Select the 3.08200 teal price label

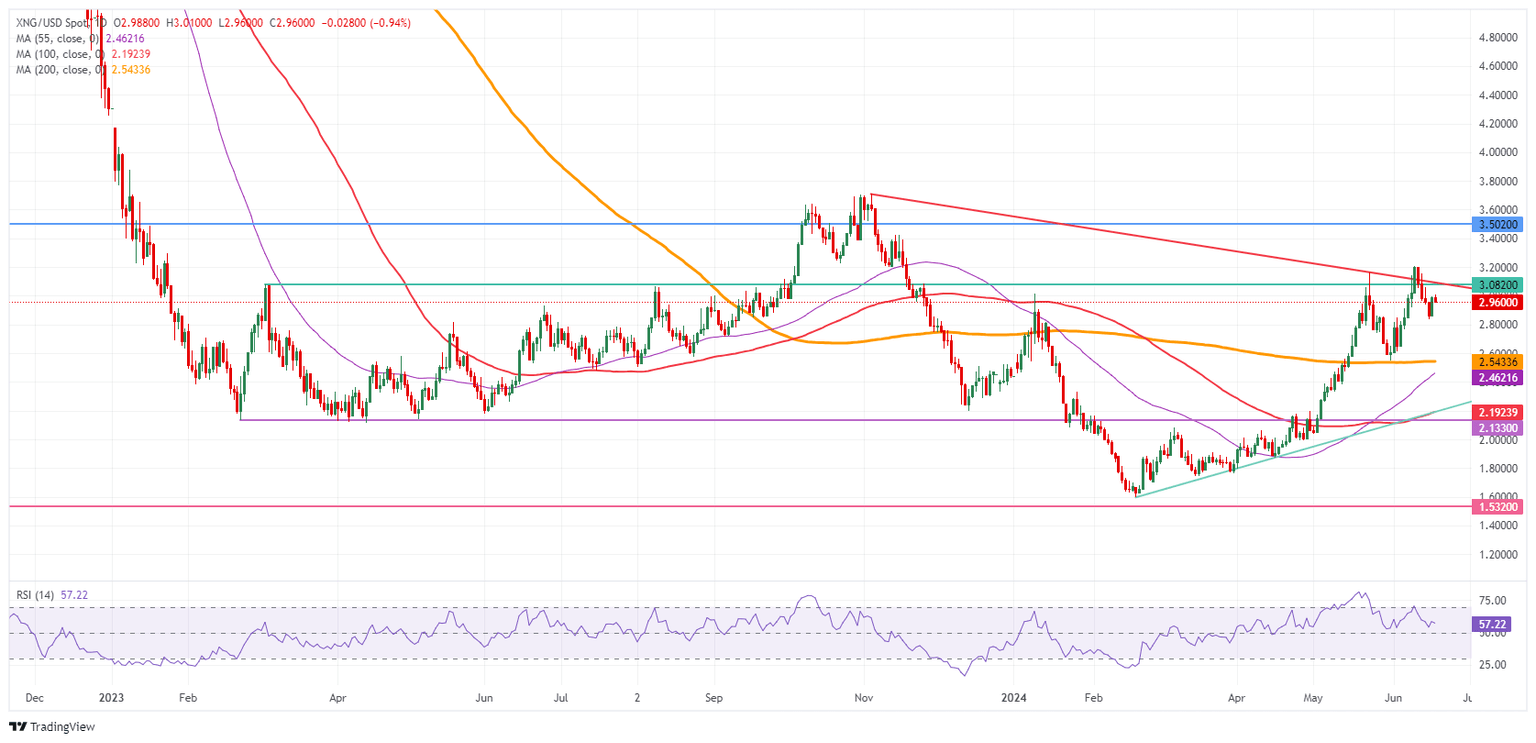pyautogui.click(x=1498, y=283)
